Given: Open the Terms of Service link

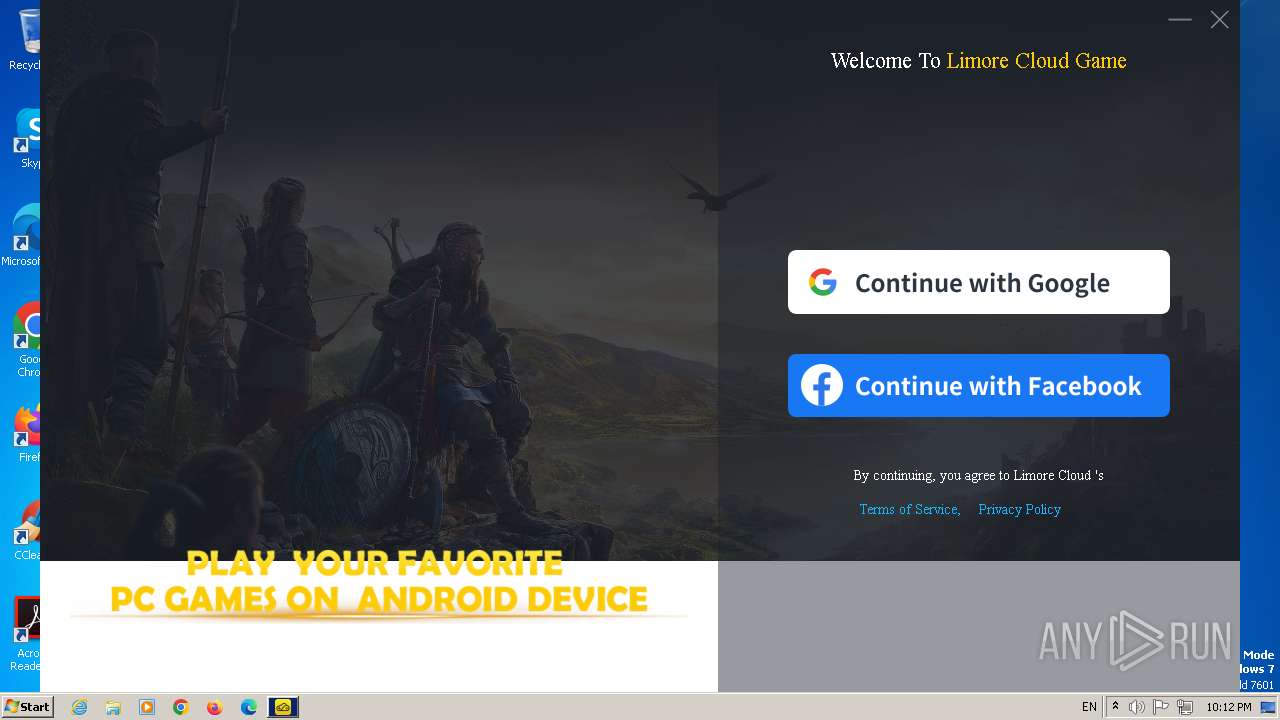Looking at the screenshot, I should (909, 509).
